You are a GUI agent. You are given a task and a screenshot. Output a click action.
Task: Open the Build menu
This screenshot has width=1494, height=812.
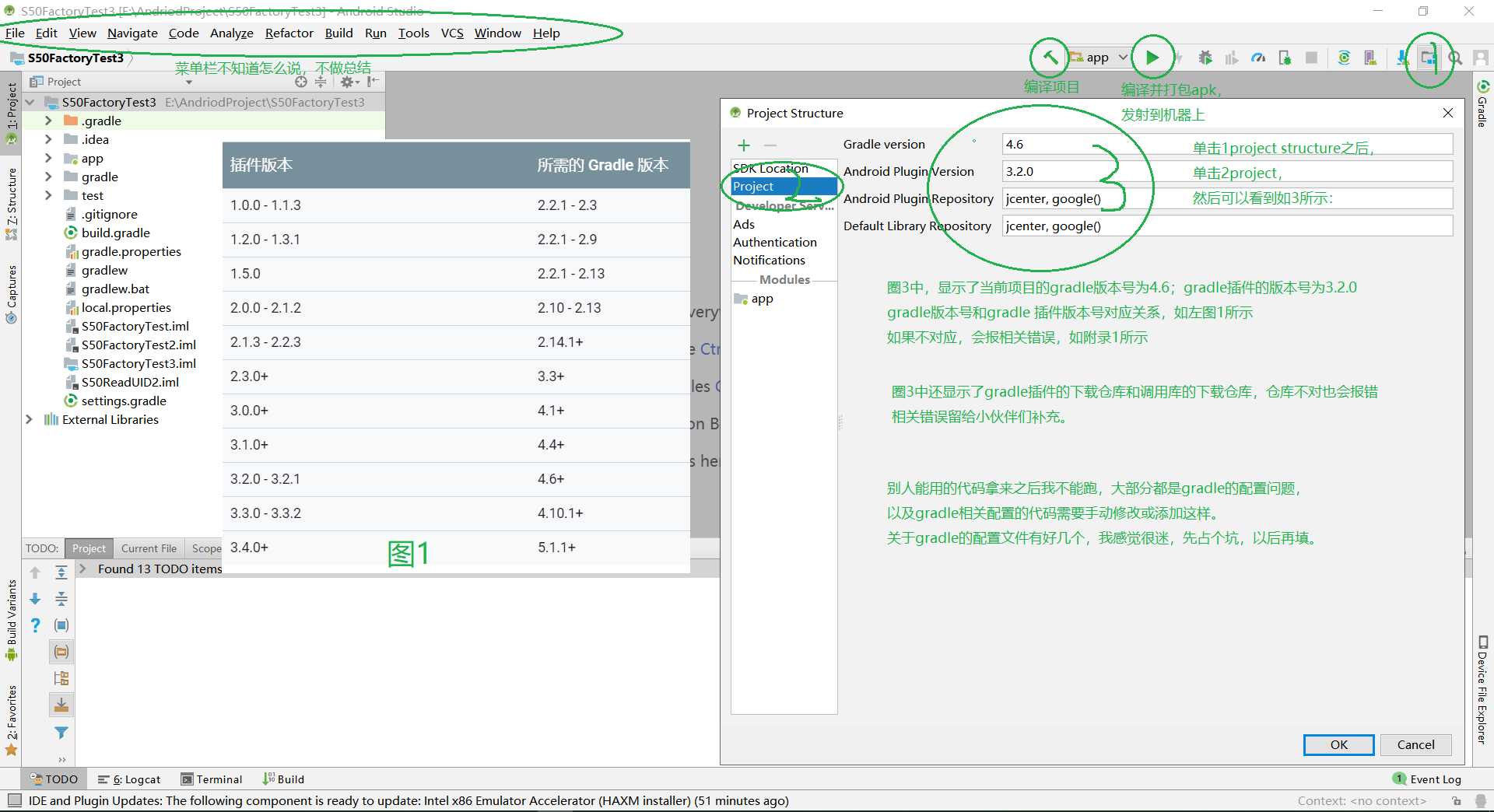(338, 33)
